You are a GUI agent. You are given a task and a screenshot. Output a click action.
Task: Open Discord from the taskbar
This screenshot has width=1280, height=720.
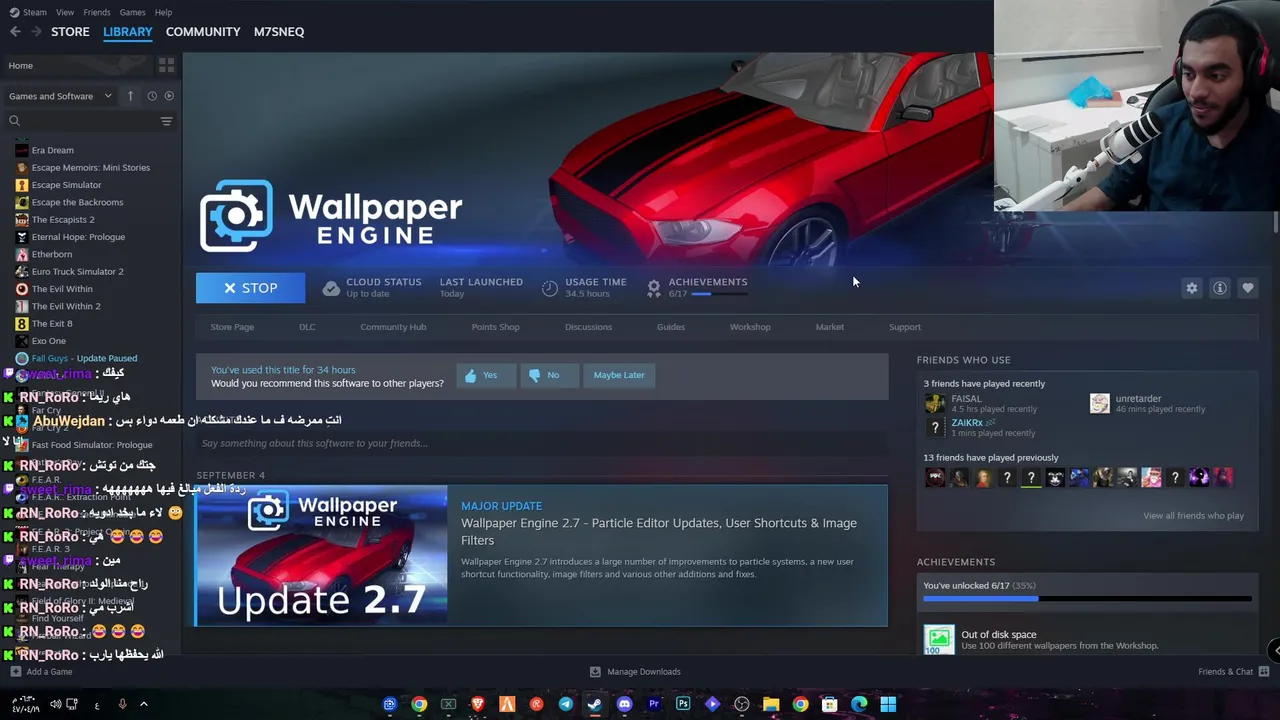tap(625, 704)
